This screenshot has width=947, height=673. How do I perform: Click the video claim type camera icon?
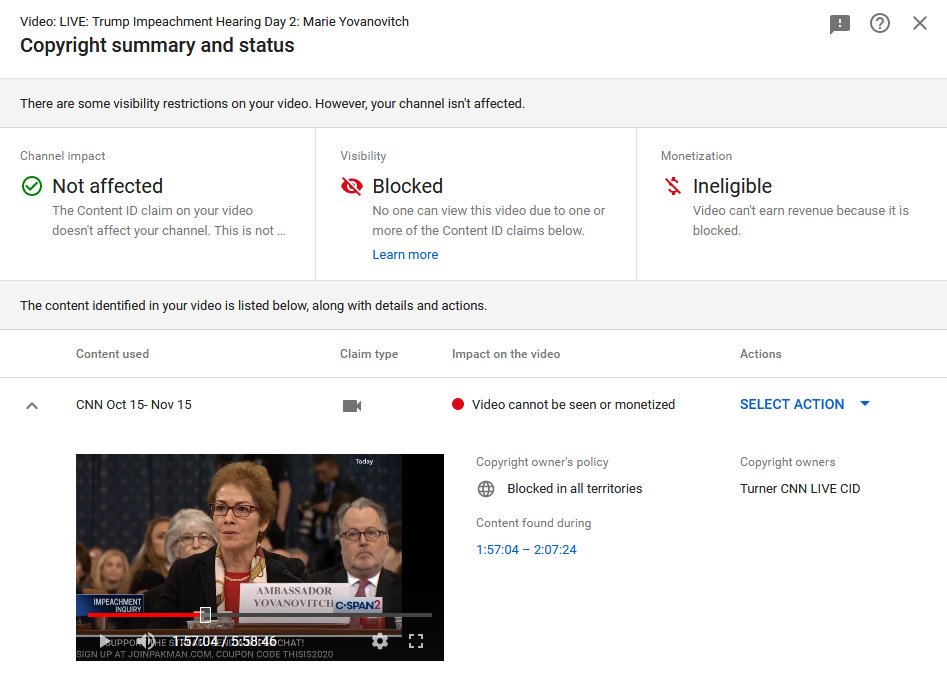tap(352, 406)
